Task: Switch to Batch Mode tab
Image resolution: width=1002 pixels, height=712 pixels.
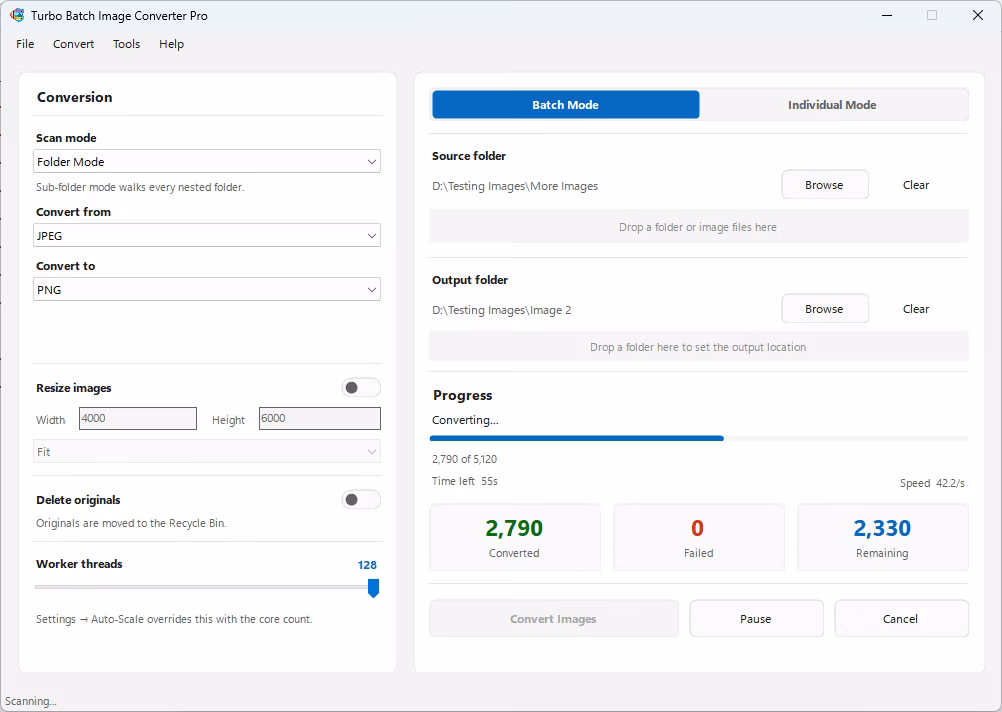Action: [x=566, y=105]
